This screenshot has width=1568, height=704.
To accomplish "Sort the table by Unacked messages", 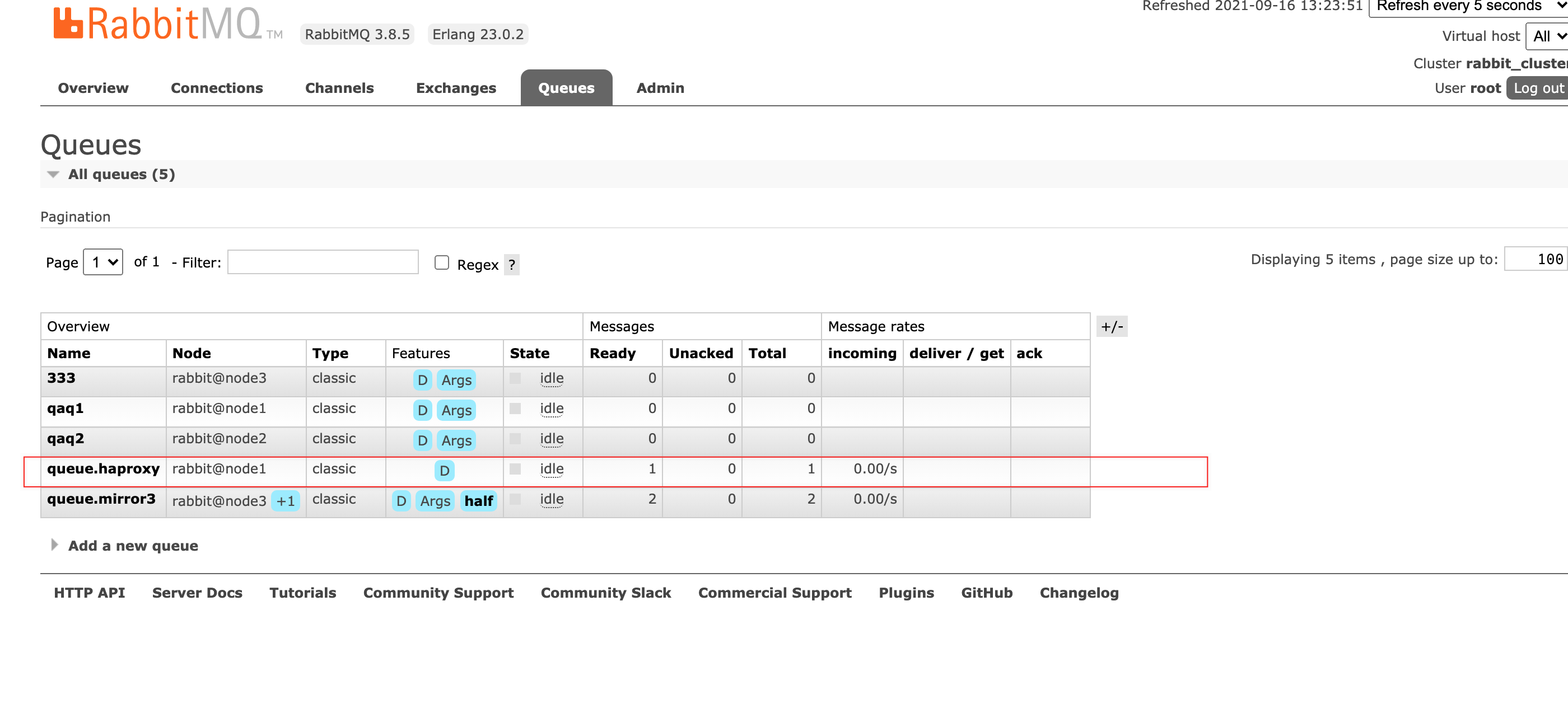I will pos(701,354).
